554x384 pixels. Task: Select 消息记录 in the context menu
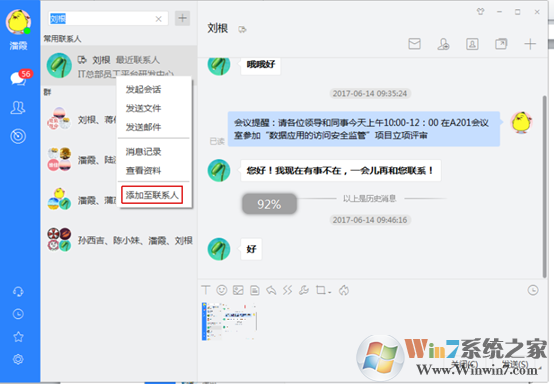click(143, 152)
